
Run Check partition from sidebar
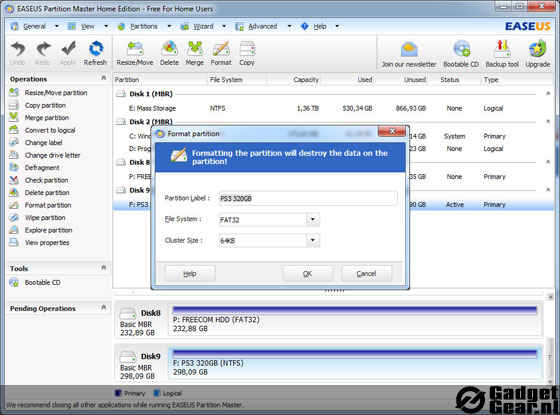point(39,180)
